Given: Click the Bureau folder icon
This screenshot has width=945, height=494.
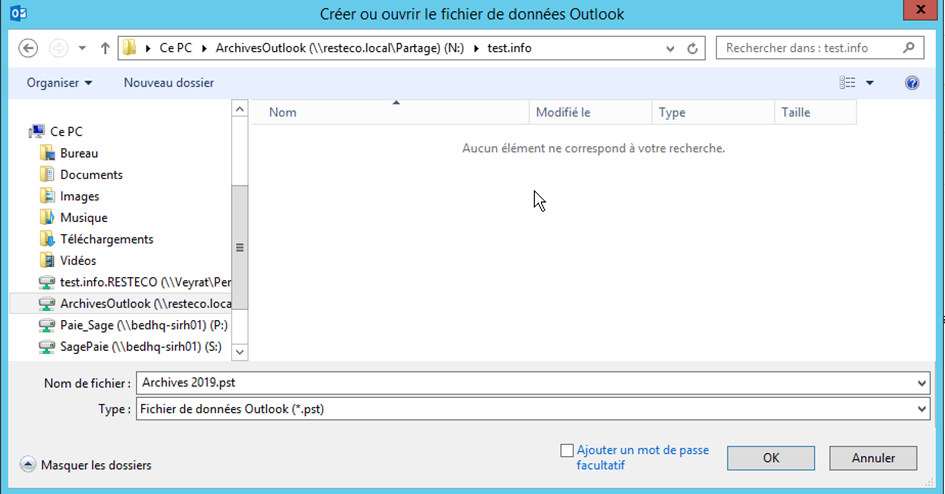Looking at the screenshot, I should click(x=47, y=153).
